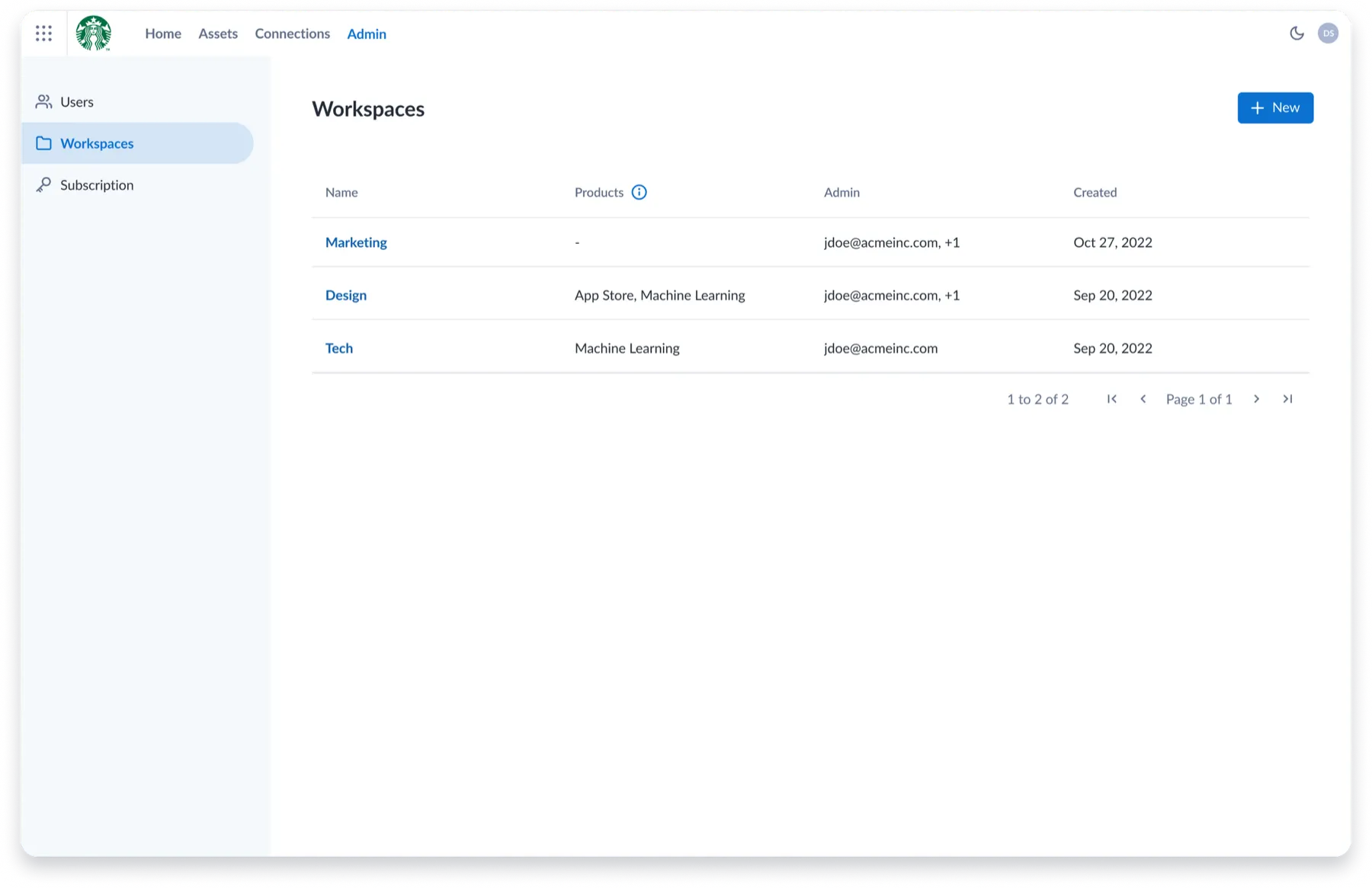Go to first page of workspaces
1372x888 pixels.
(1112, 399)
